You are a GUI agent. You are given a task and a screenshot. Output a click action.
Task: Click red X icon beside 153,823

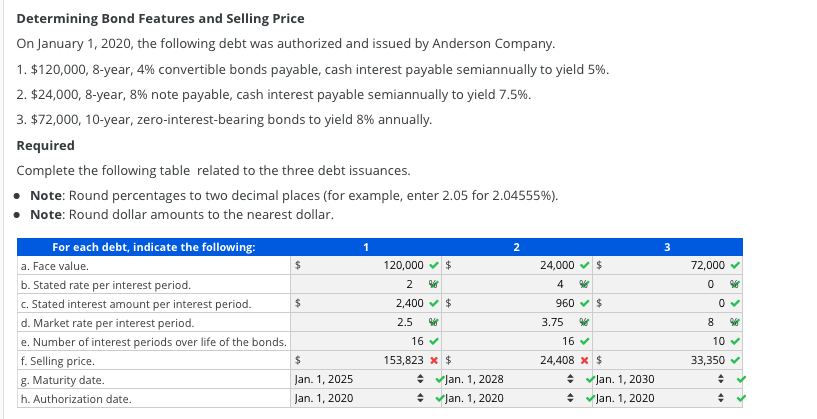pos(434,361)
